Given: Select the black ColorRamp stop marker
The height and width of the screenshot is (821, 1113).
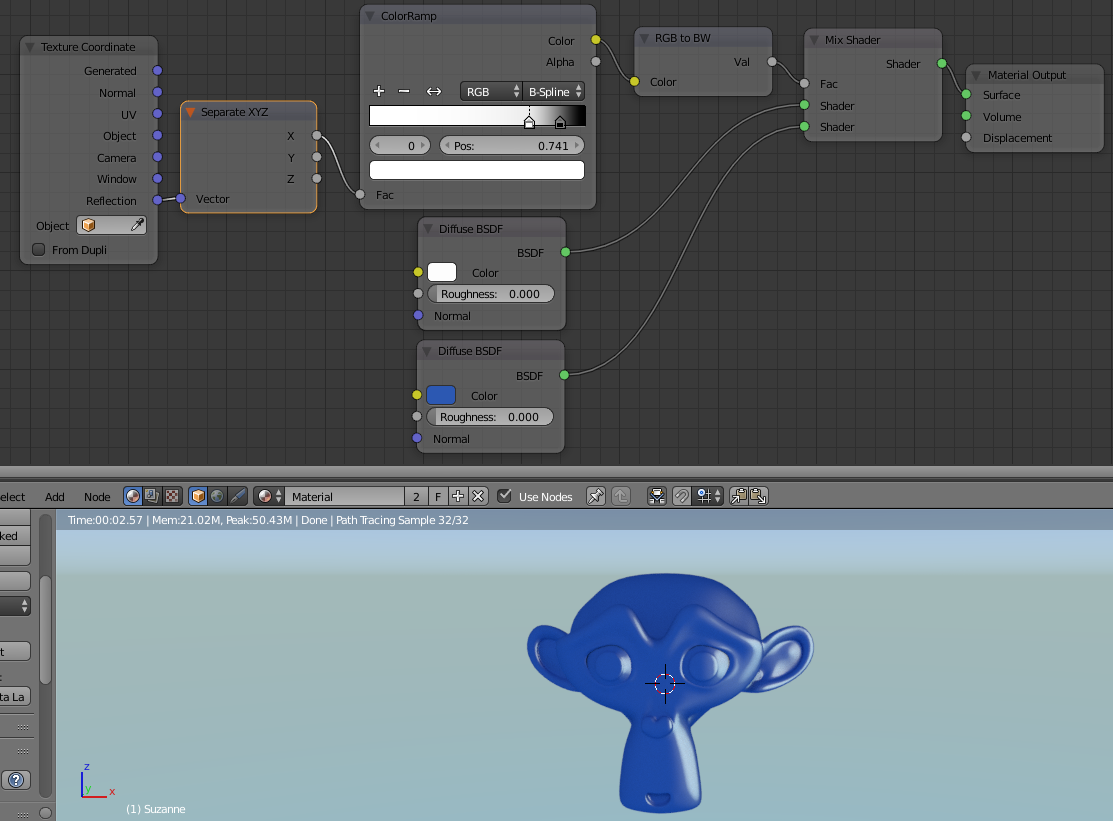Looking at the screenshot, I should [560, 123].
